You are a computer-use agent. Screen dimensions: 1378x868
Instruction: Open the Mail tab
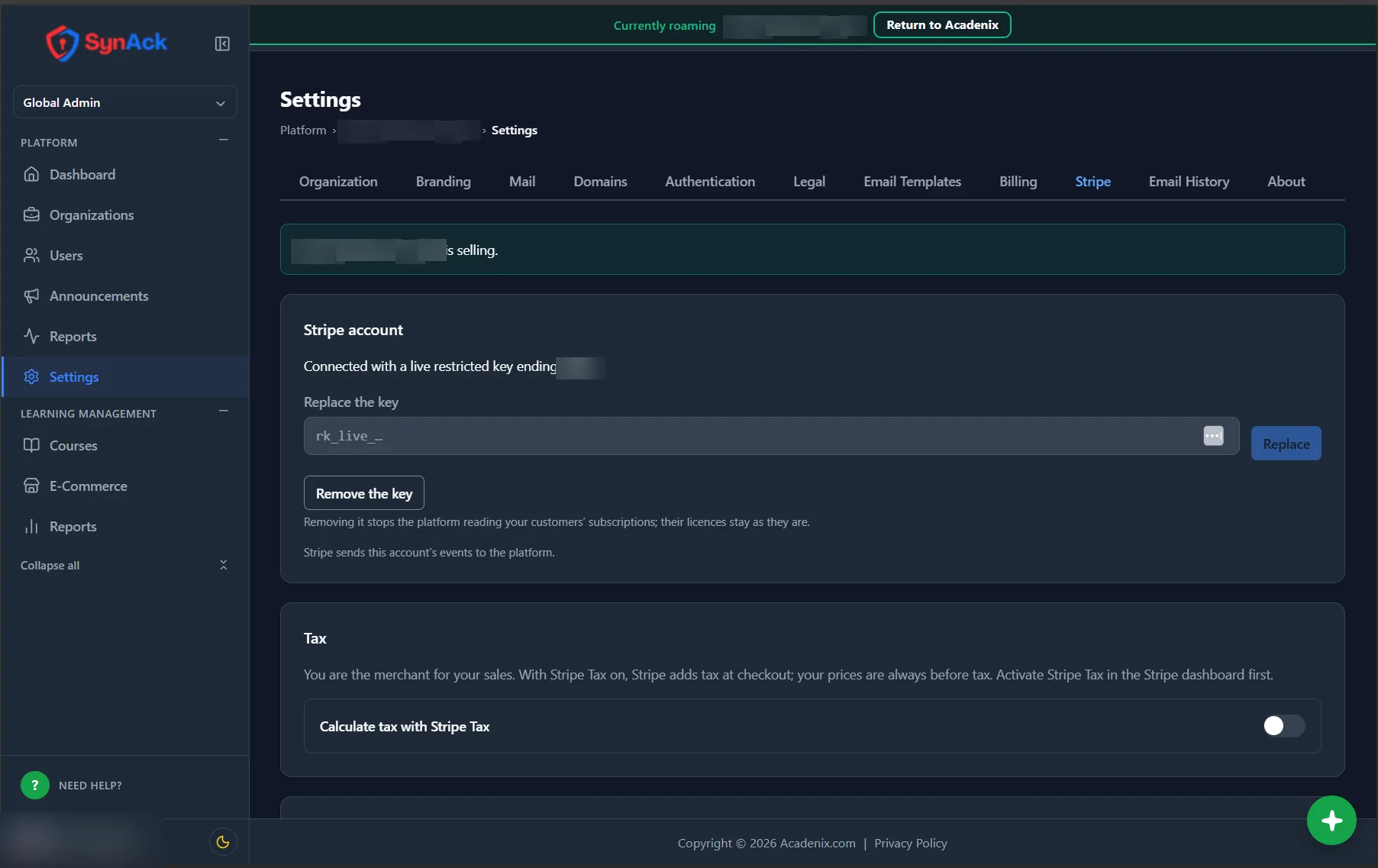(522, 182)
